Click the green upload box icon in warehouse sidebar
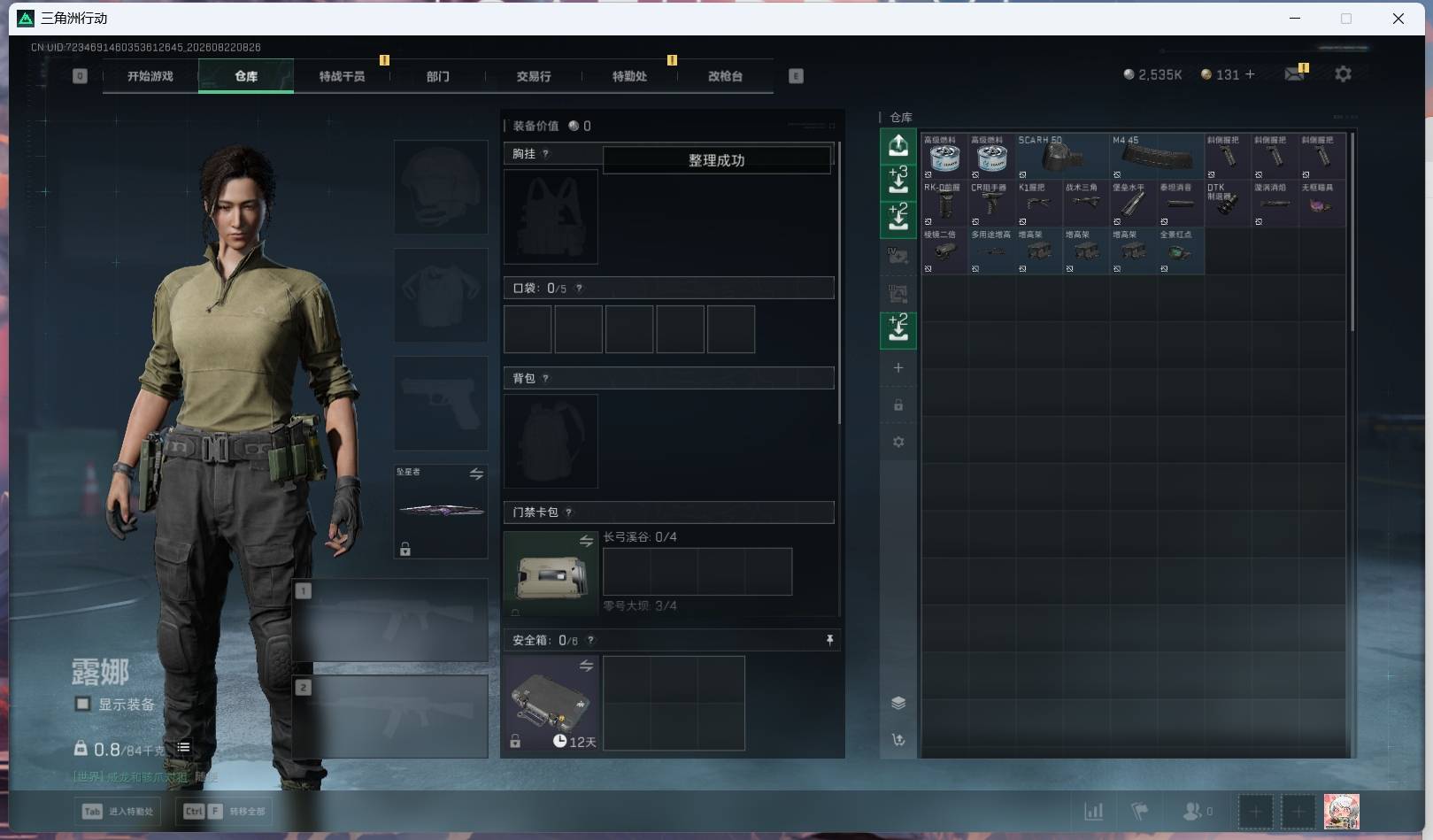The image size is (1433, 840). pos(898,145)
